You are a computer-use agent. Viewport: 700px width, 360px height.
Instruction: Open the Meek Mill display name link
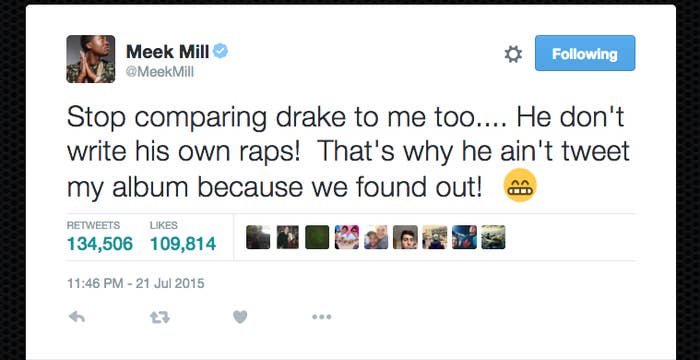(x=167, y=52)
